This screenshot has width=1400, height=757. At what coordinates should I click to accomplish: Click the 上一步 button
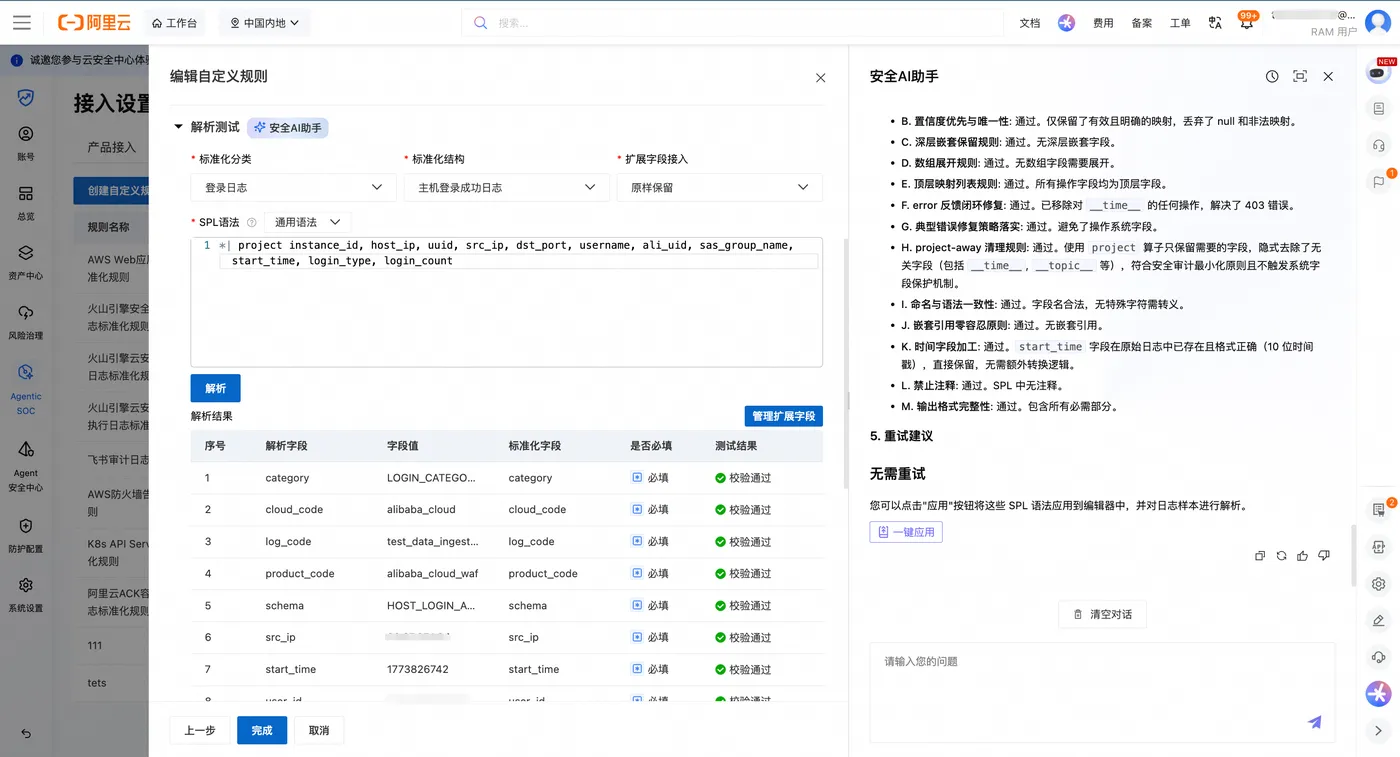tap(200, 730)
